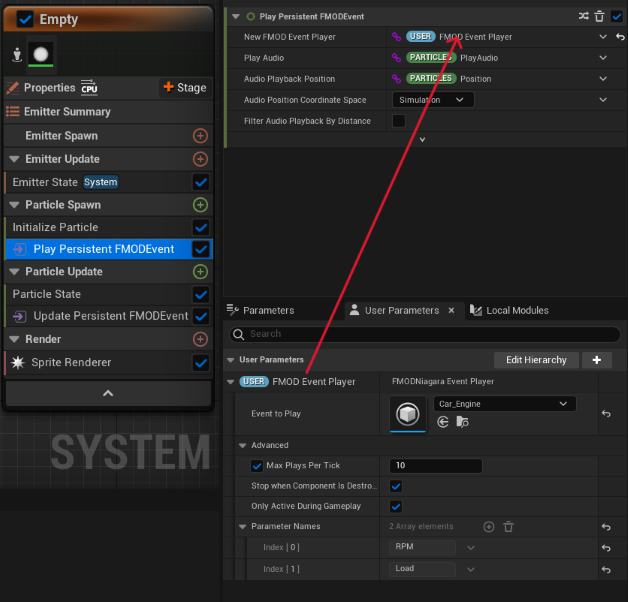This screenshot has height=602, width=628.
Task: Enable Filter Audio Playback By Distance
Action: (x=399, y=121)
